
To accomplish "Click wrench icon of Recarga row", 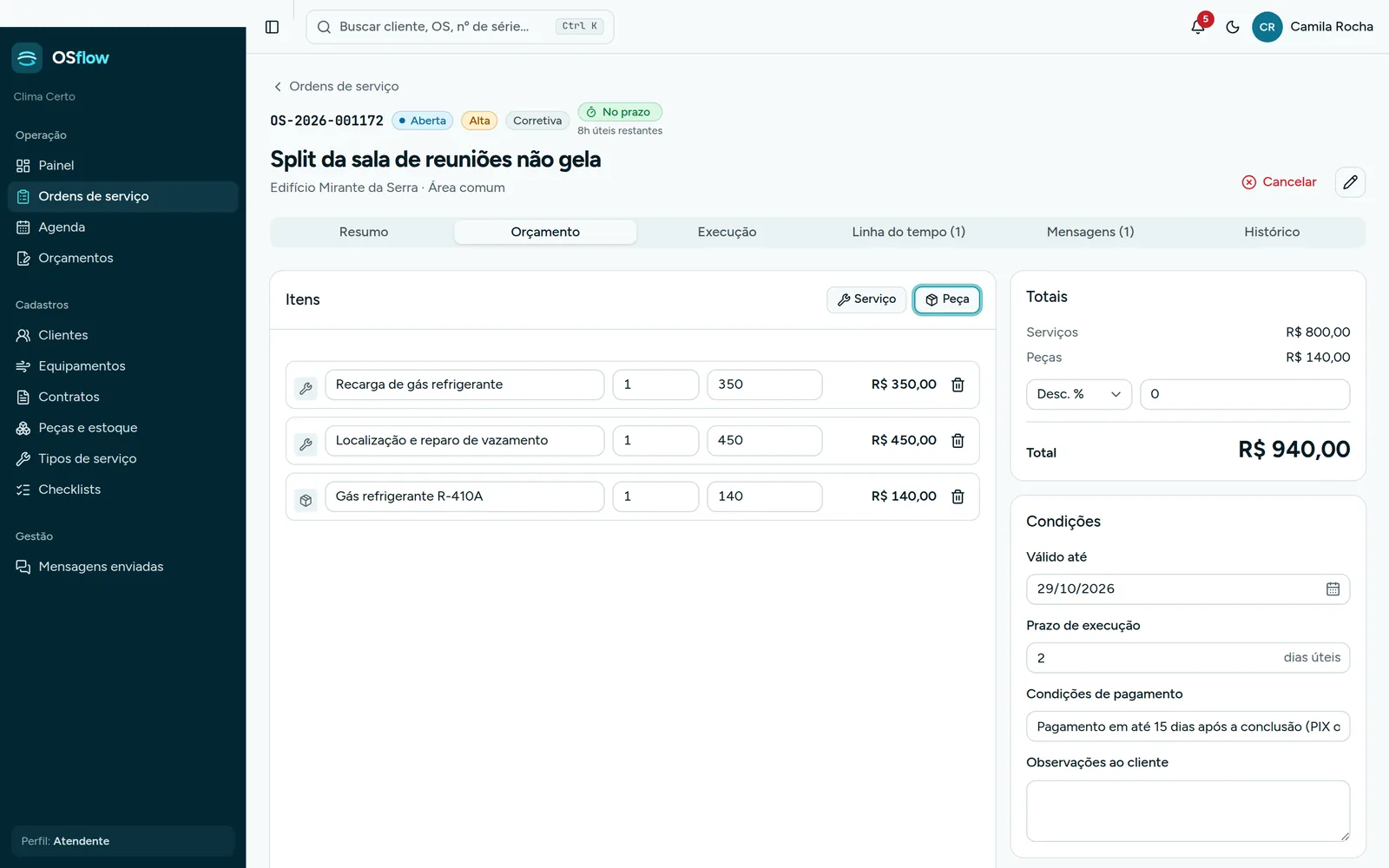I will [x=306, y=388].
